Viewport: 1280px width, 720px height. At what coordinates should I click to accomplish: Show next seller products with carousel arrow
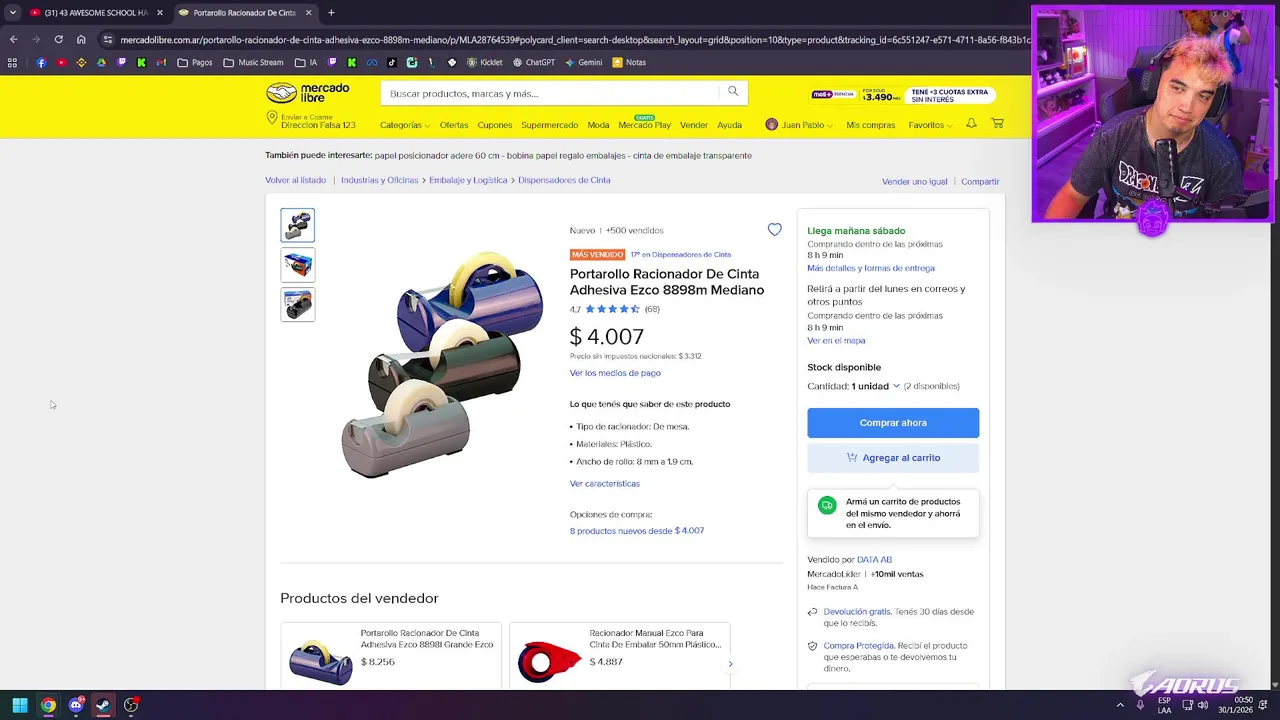[730, 663]
